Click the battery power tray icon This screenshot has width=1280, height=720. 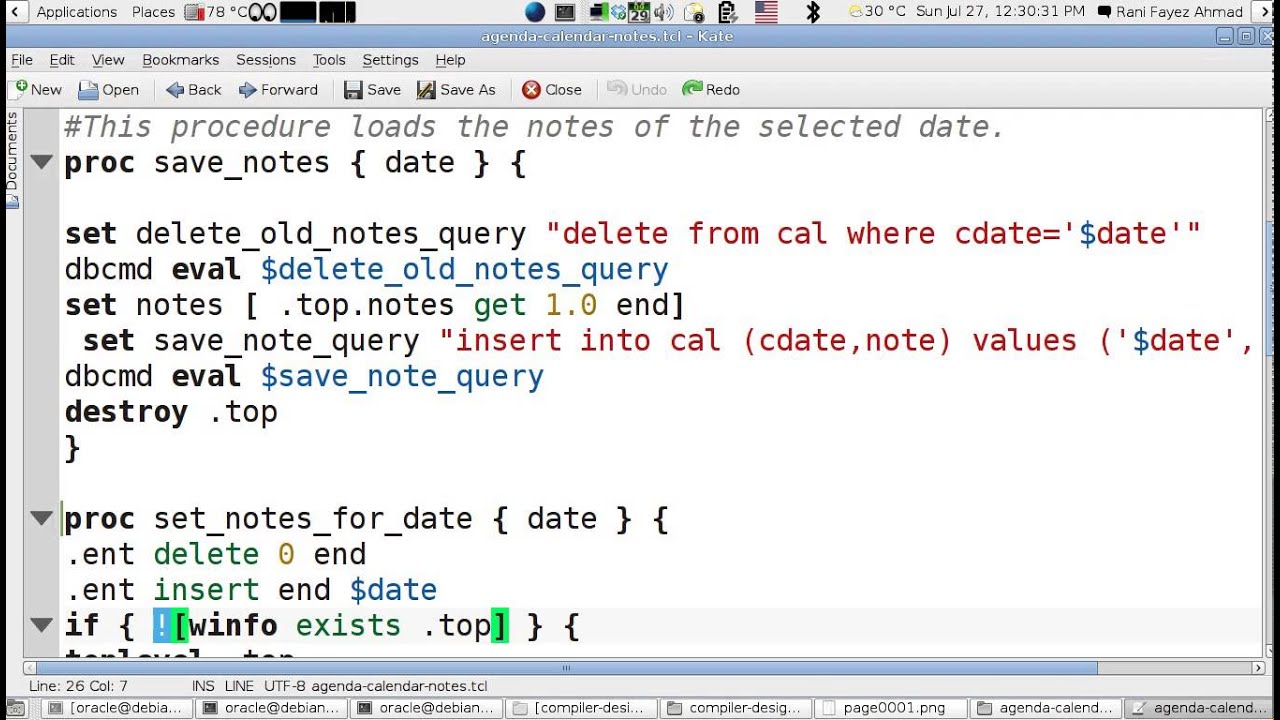pyautogui.click(x=727, y=12)
